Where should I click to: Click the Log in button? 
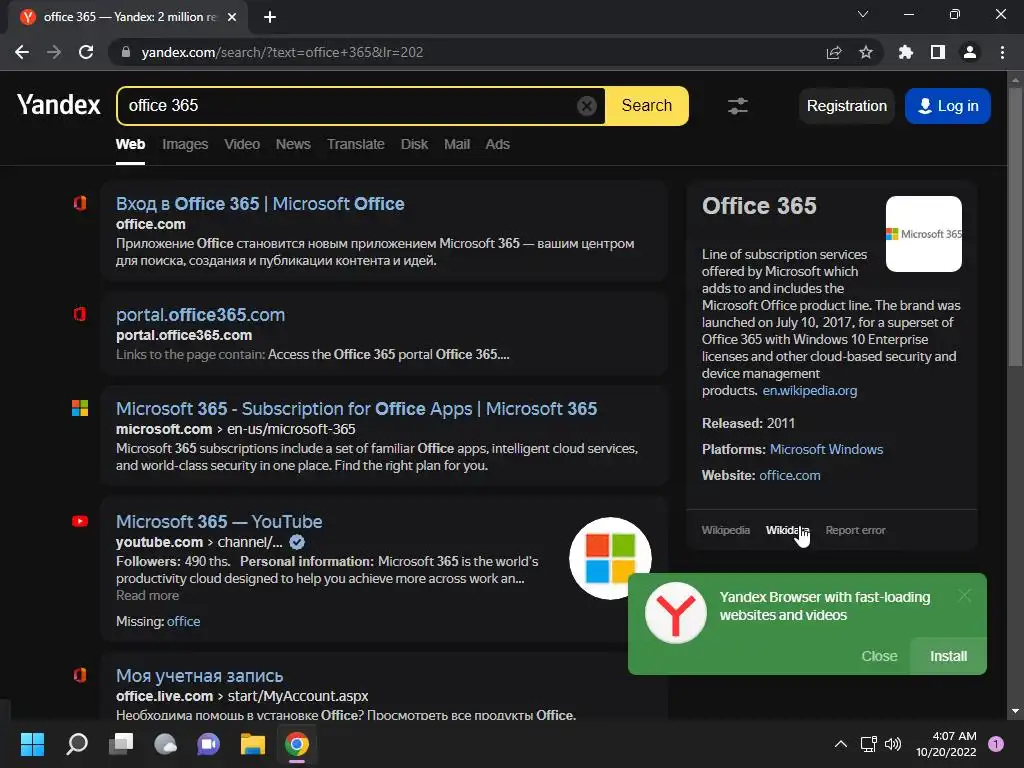948,106
